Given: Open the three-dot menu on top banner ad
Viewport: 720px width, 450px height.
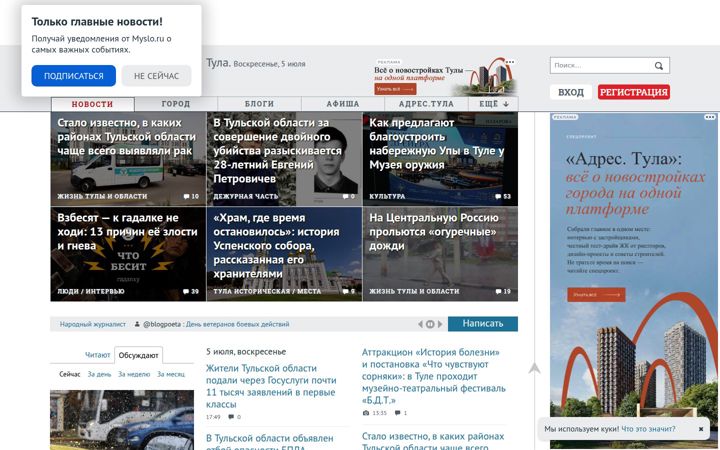Looking at the screenshot, I should [510, 62].
